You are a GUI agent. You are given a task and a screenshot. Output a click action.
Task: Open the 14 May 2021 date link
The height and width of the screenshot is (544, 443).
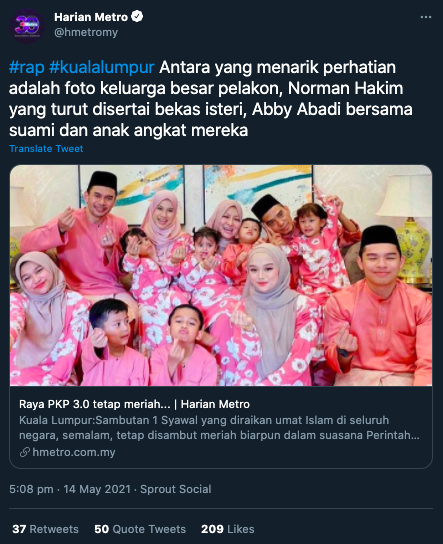(x=97, y=489)
